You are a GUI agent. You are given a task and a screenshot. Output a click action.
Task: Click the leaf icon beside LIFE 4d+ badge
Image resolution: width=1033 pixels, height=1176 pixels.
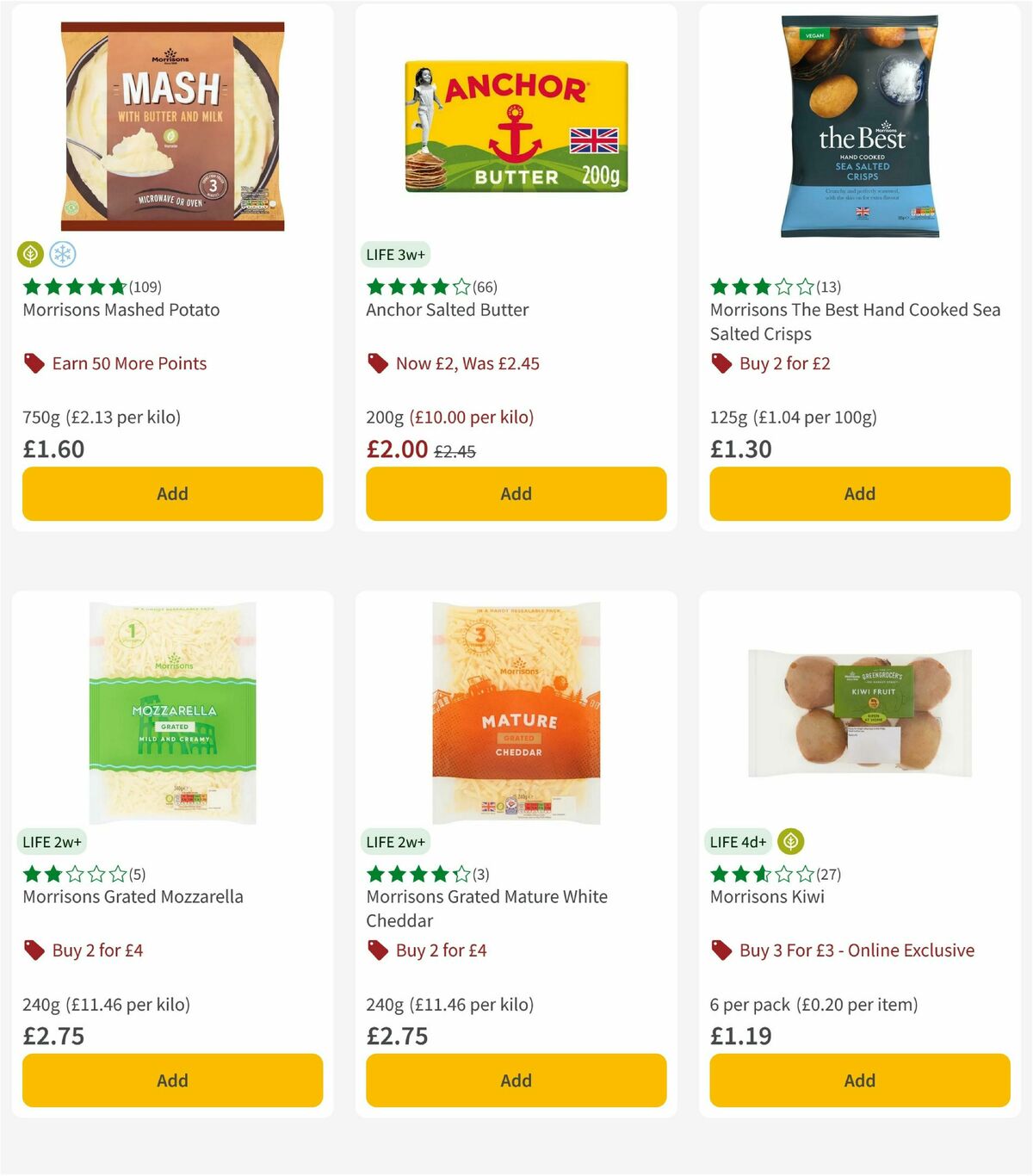[x=789, y=841]
